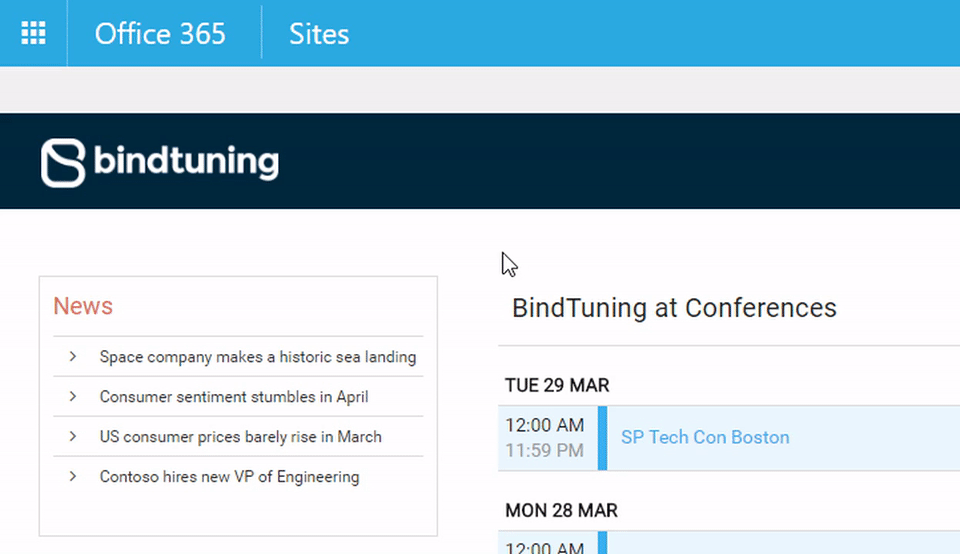960x554 pixels.
Task: Click the 12:00 AM time cell on Tuesday
Action: tap(545, 425)
